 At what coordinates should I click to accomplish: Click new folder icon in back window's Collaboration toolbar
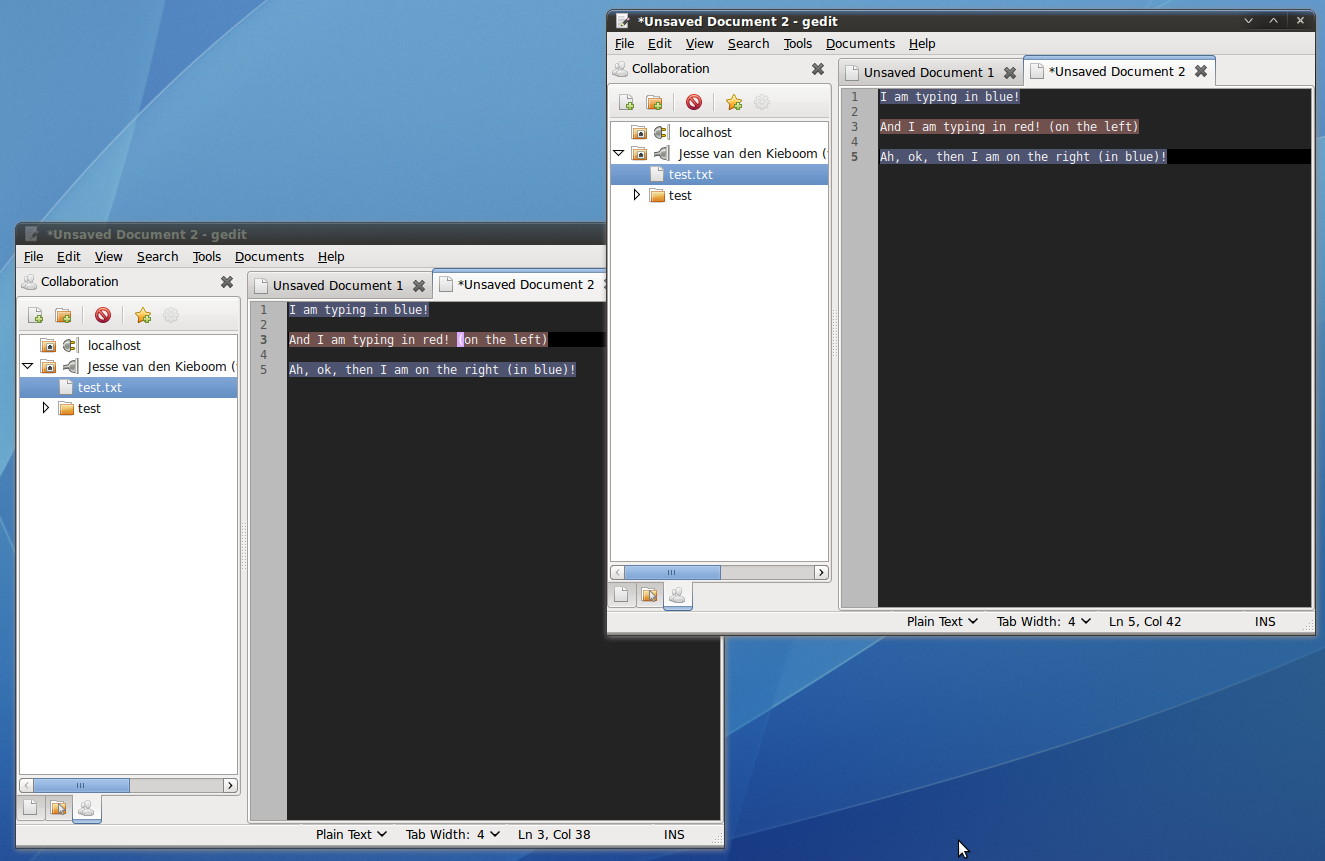[63, 315]
